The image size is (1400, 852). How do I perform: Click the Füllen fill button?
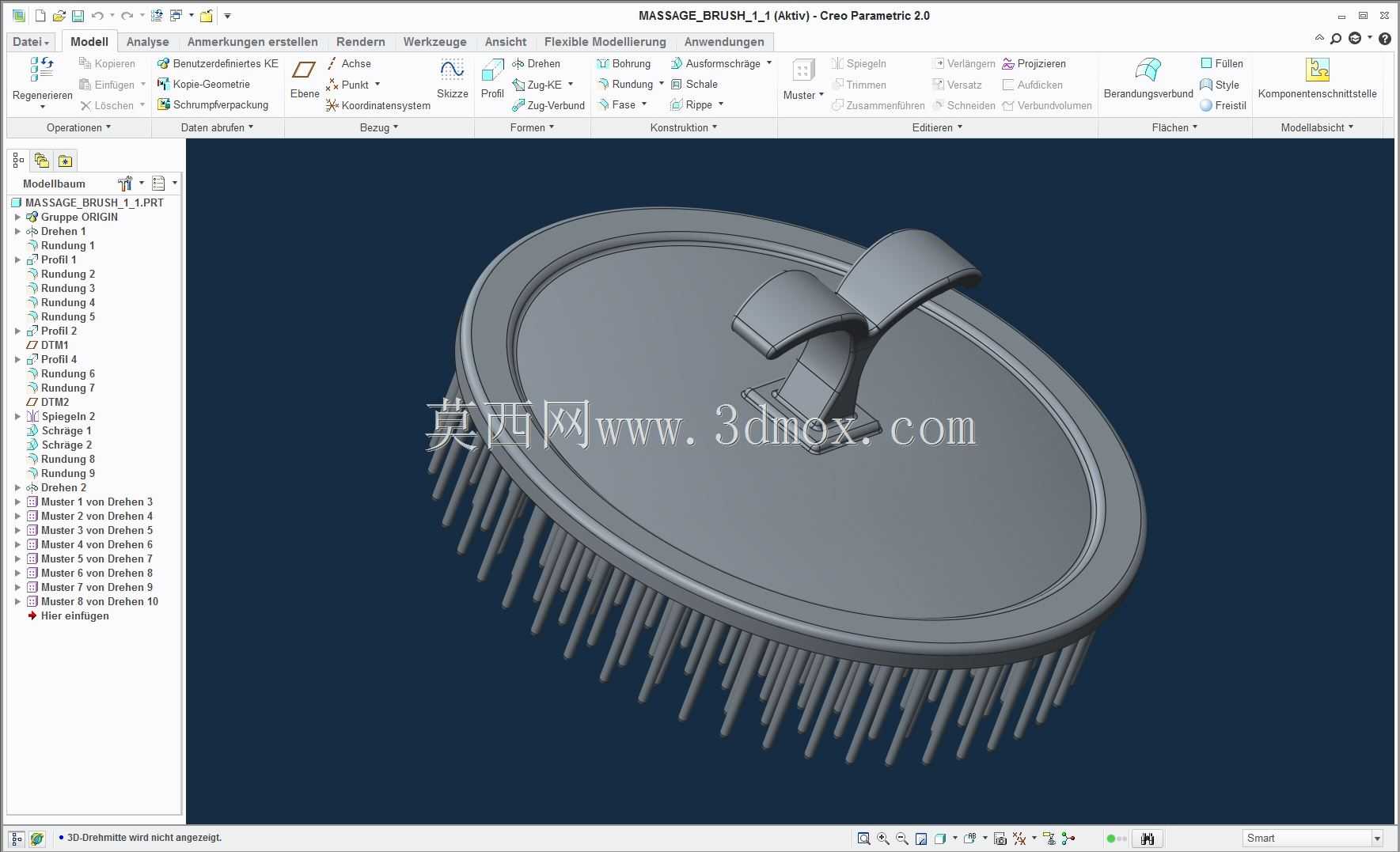point(1221,63)
